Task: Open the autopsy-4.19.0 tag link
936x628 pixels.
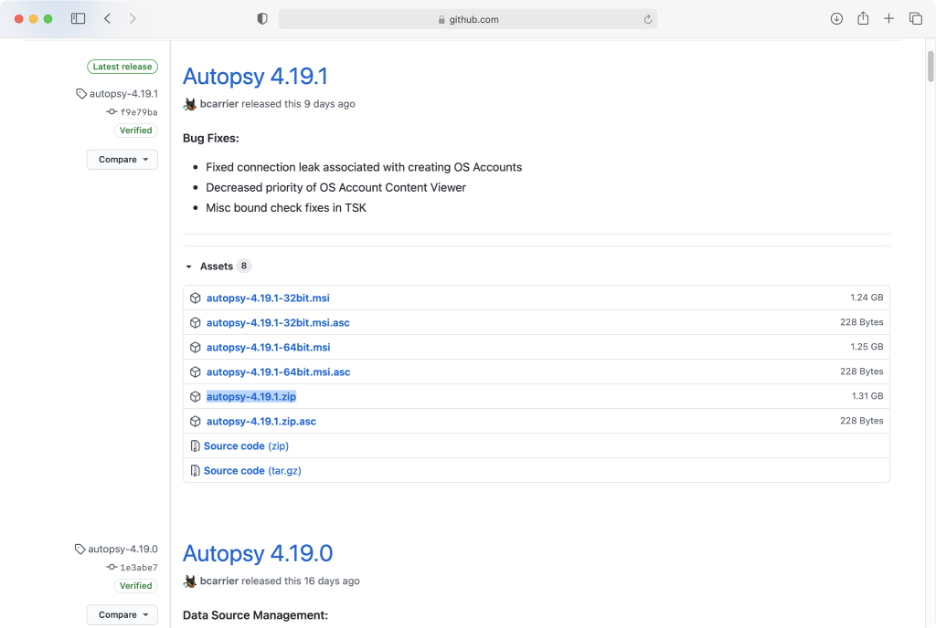Action: point(123,549)
